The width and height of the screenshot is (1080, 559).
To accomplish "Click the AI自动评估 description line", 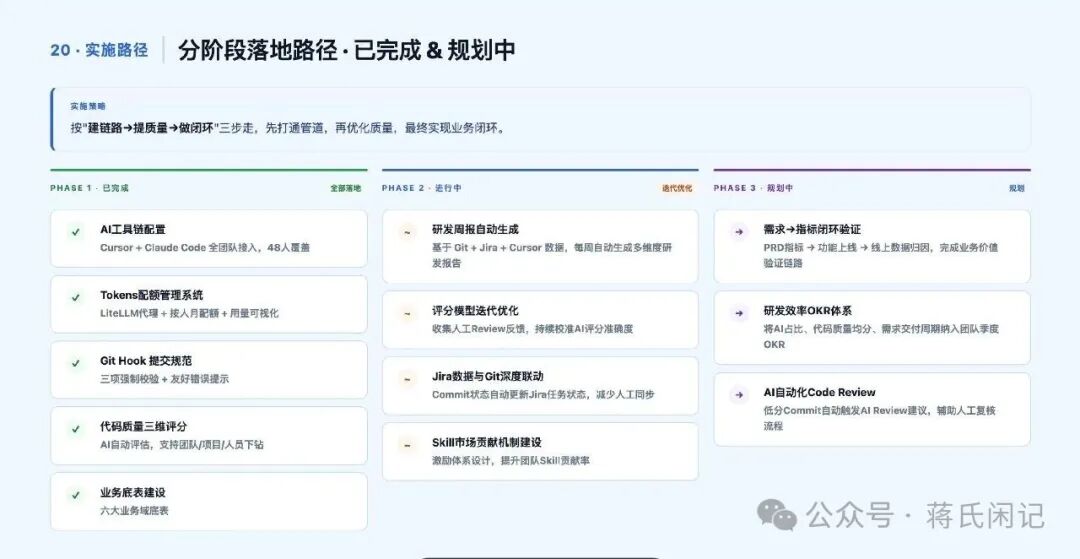I will tap(182, 445).
